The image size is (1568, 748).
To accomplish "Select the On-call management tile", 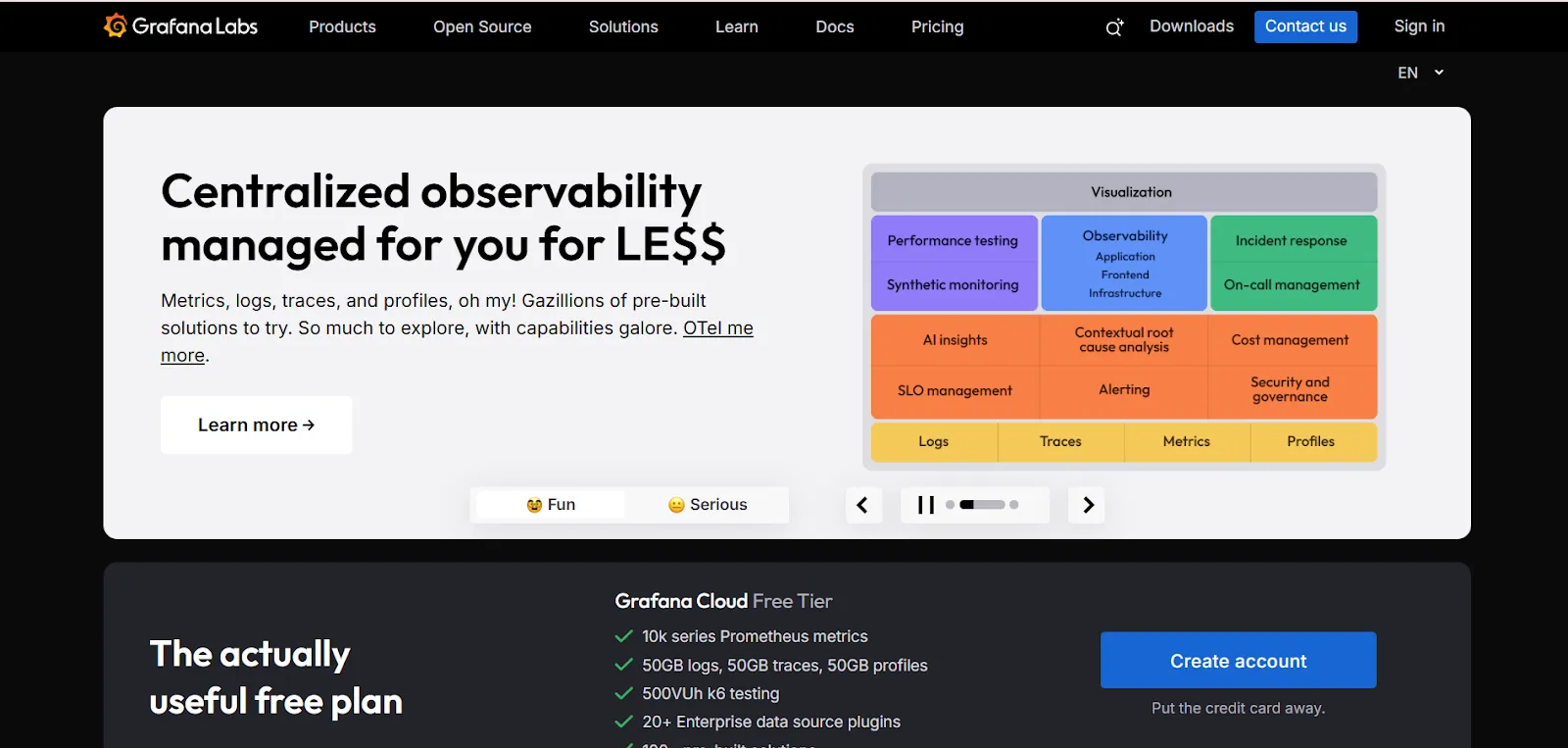I will click(1294, 285).
